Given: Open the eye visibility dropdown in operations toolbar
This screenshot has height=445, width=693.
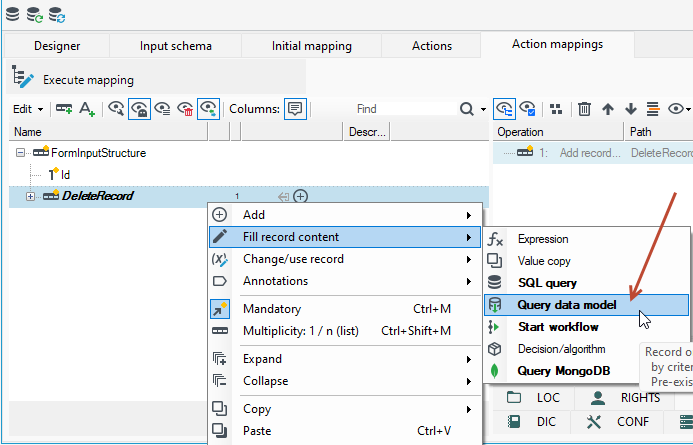Looking at the screenshot, I should [679, 109].
